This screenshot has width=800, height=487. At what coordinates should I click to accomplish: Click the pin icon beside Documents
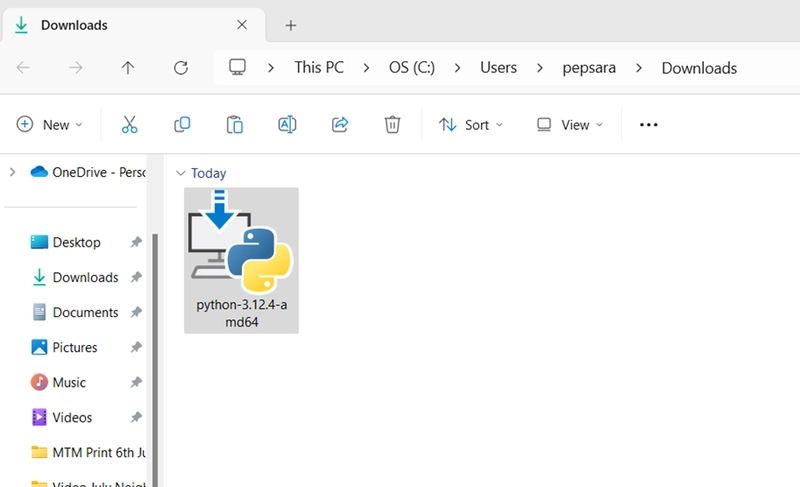(x=136, y=312)
